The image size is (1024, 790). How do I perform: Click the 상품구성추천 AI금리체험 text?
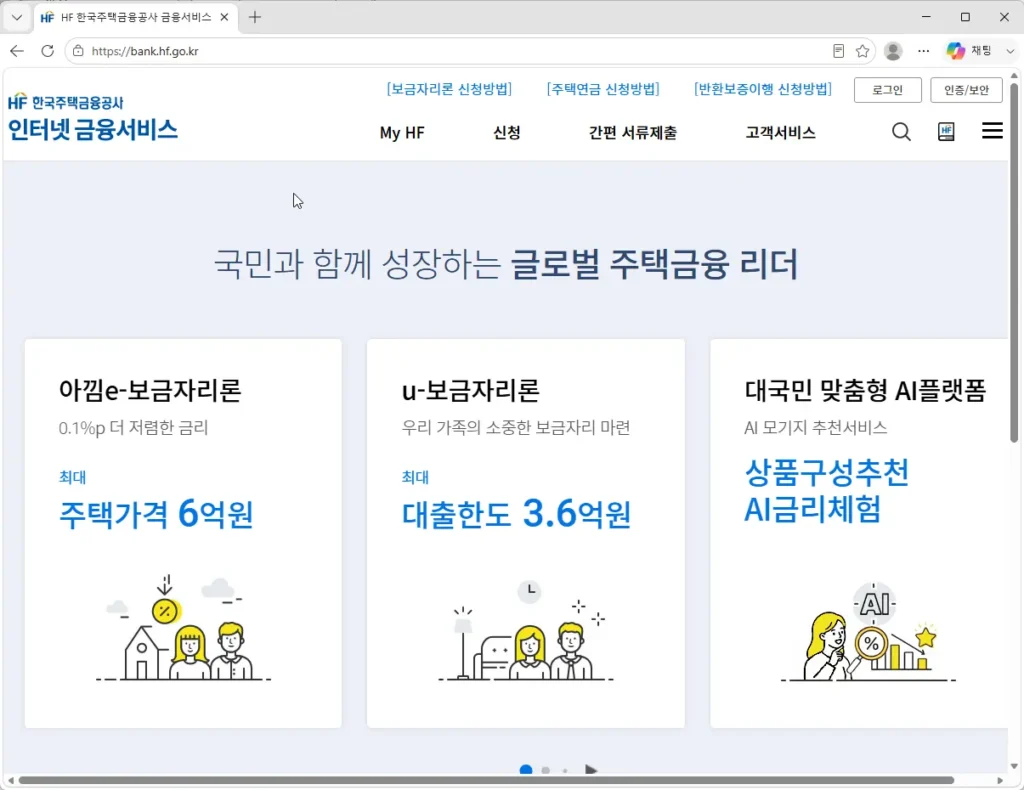[x=826, y=491]
